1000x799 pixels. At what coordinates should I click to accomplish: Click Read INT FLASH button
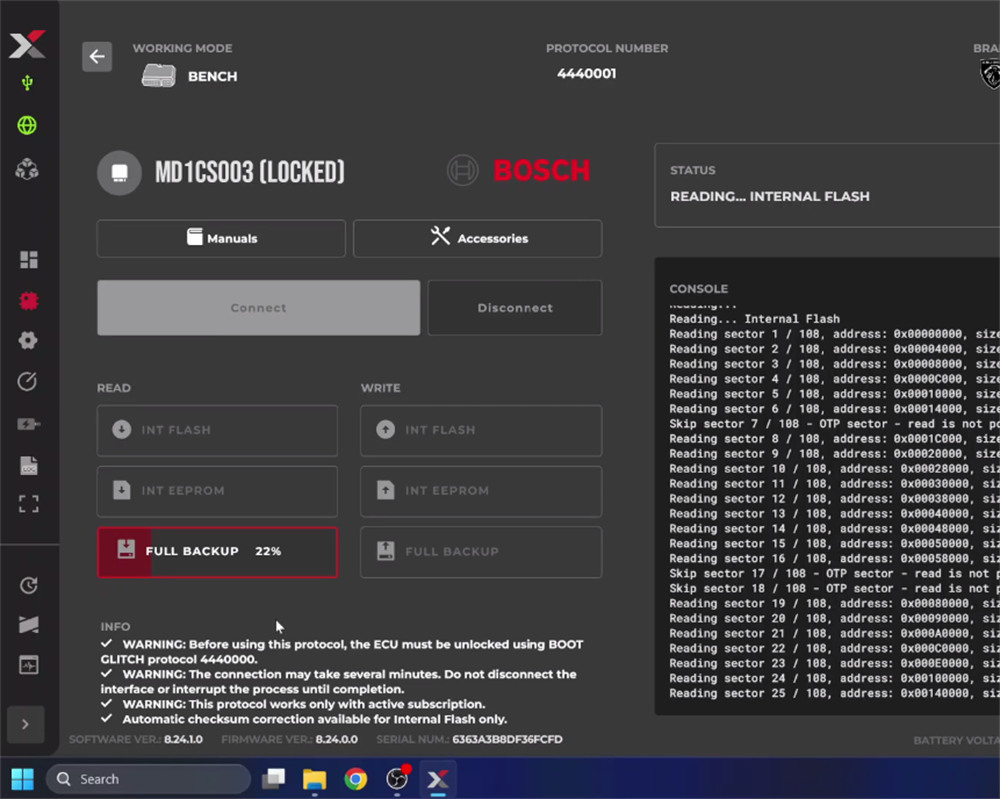tap(217, 430)
